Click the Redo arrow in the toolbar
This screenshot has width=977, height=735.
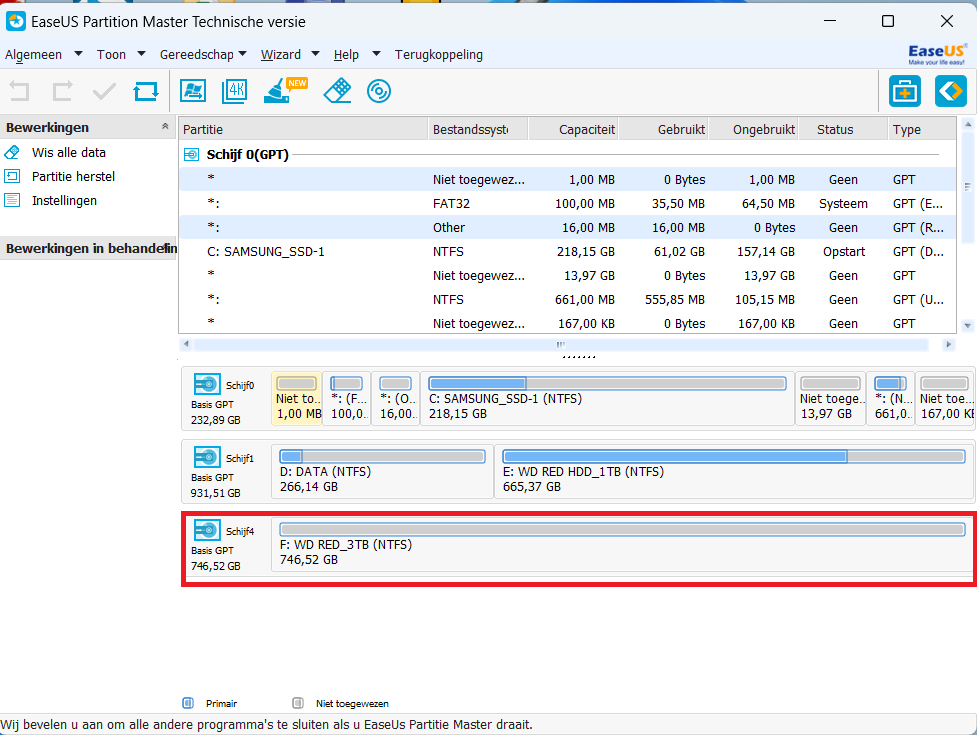[62, 92]
